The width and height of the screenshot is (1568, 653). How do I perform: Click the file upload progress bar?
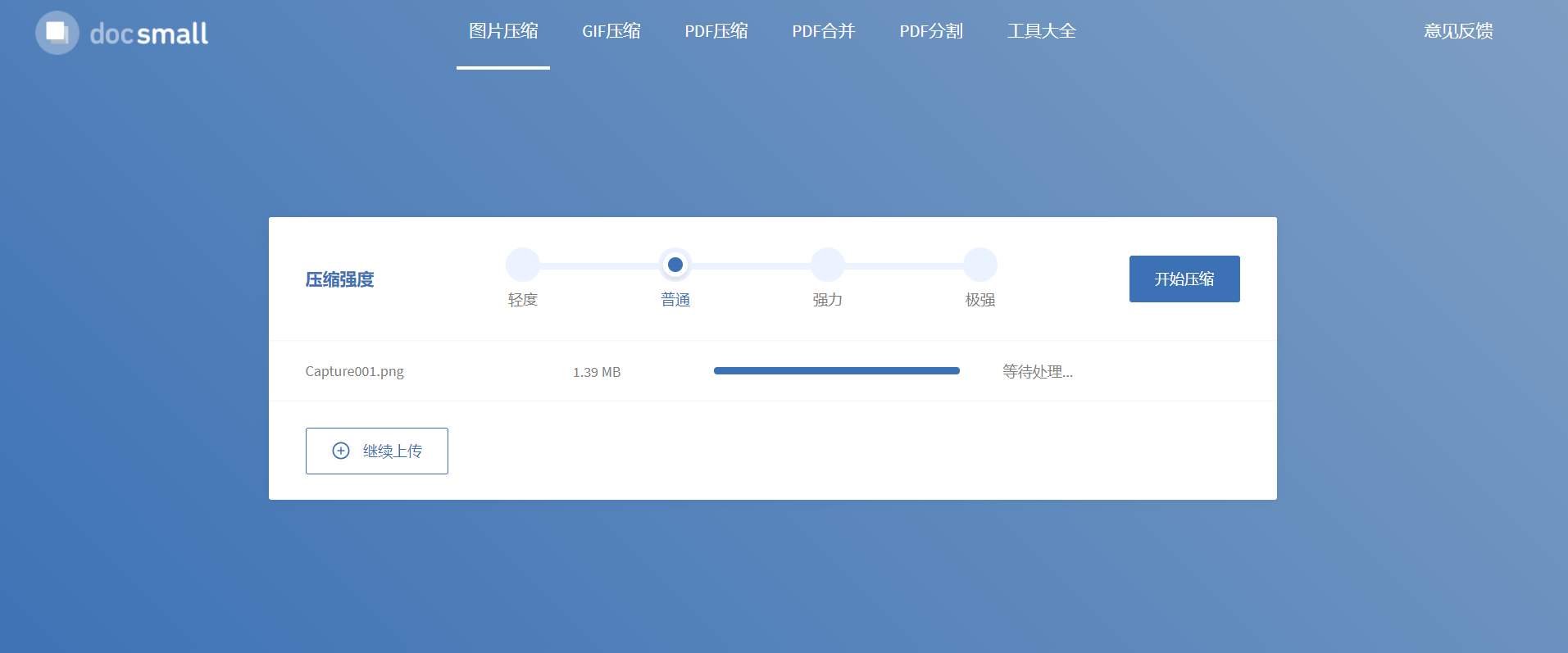point(836,371)
